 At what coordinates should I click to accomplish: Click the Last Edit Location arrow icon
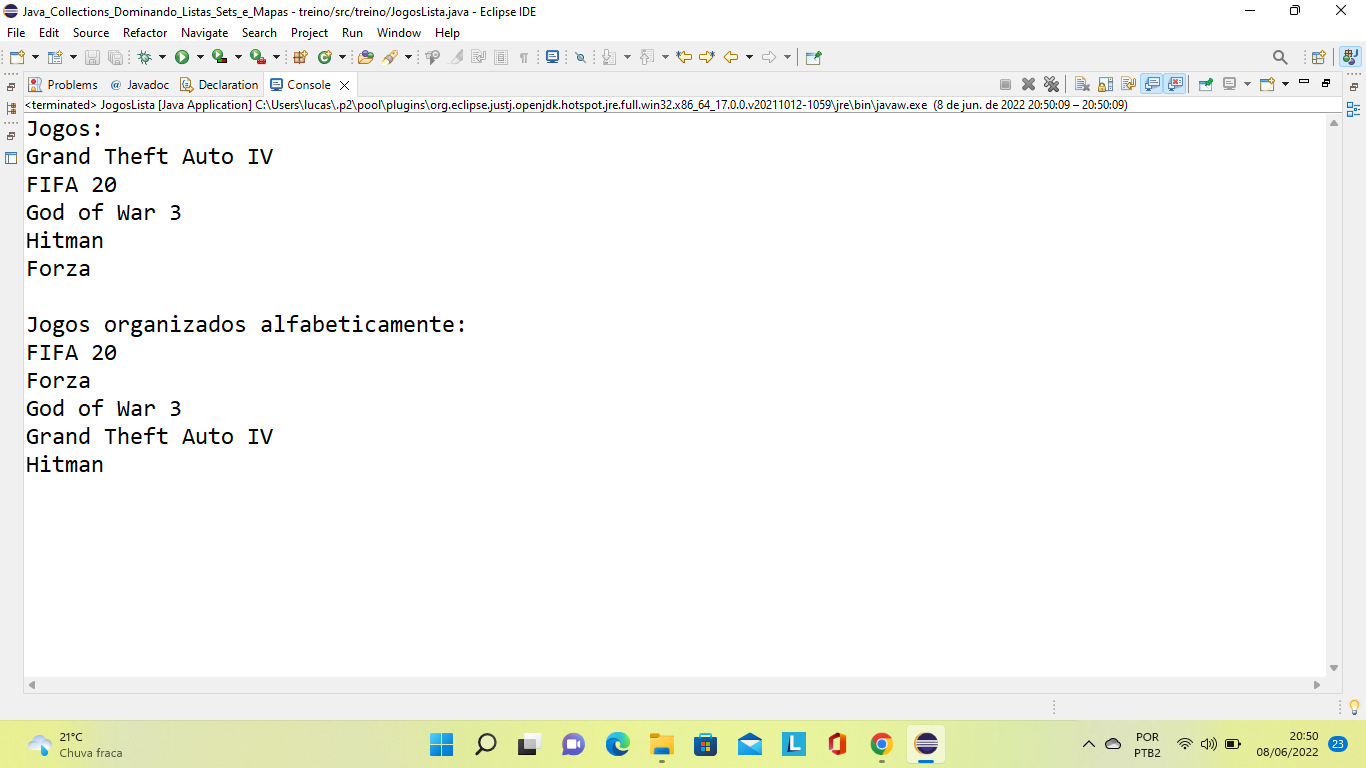(x=684, y=57)
